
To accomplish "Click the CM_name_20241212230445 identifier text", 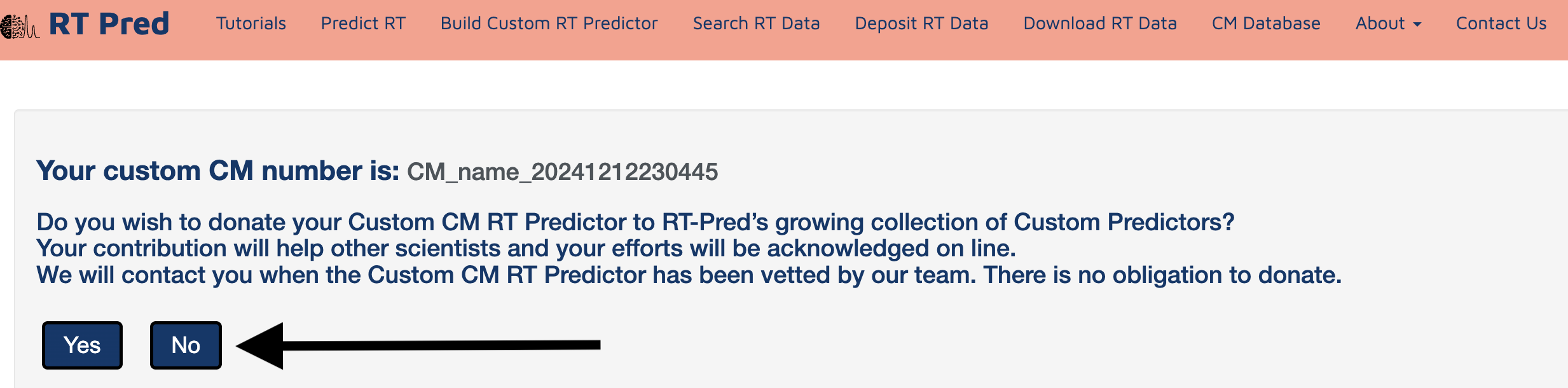I will click(562, 172).
